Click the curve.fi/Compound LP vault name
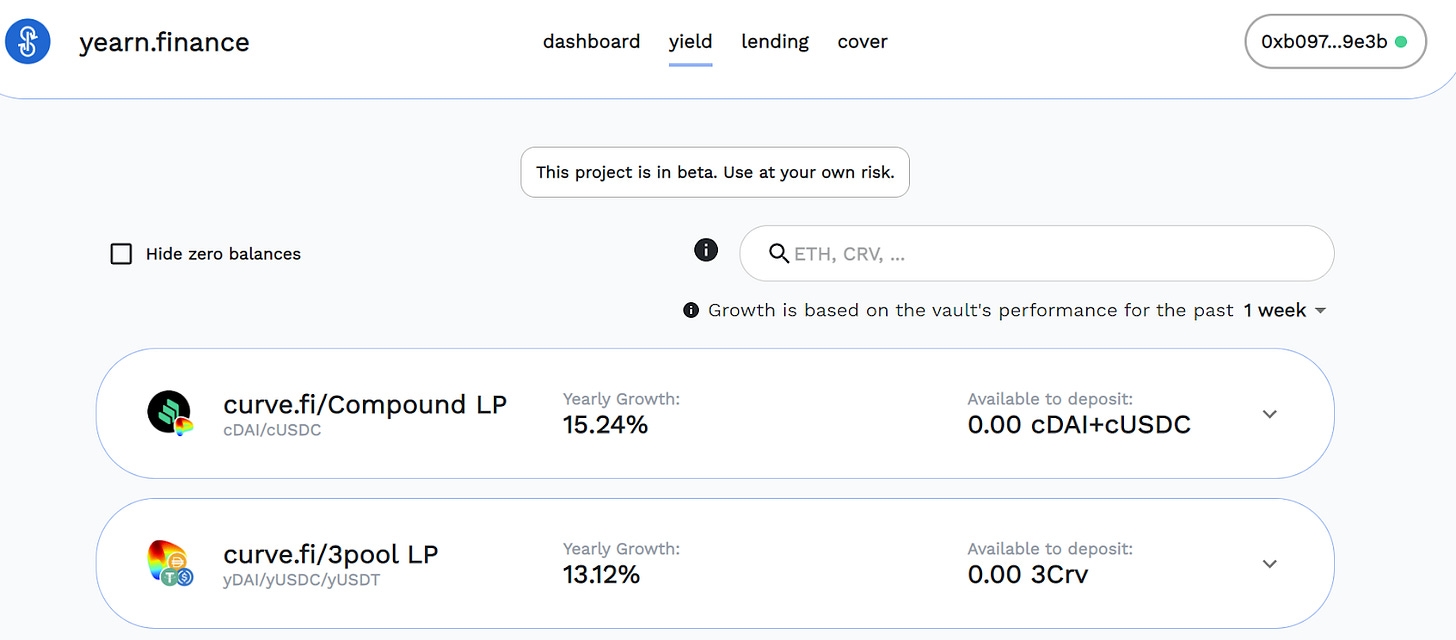Viewport: 1456px width, 640px height. 365,405
